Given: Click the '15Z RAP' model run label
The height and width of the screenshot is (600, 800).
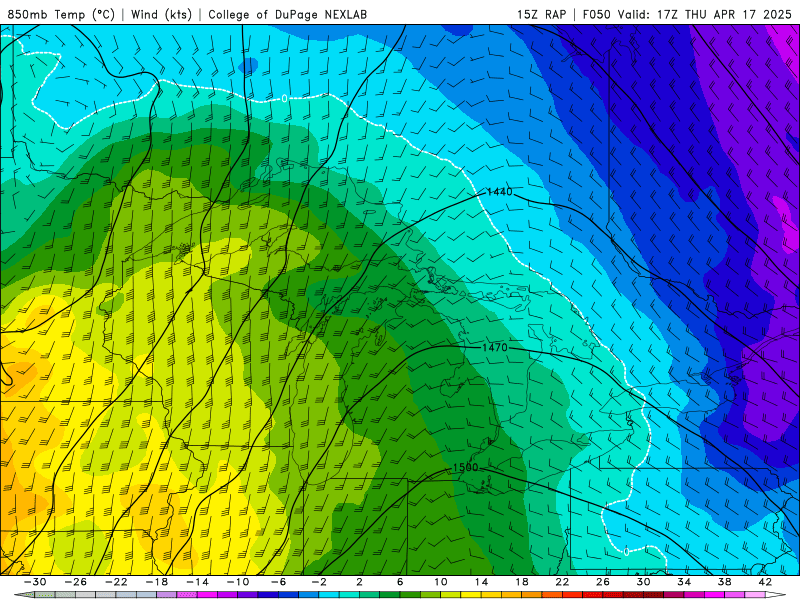Looking at the screenshot, I should click(x=542, y=14).
